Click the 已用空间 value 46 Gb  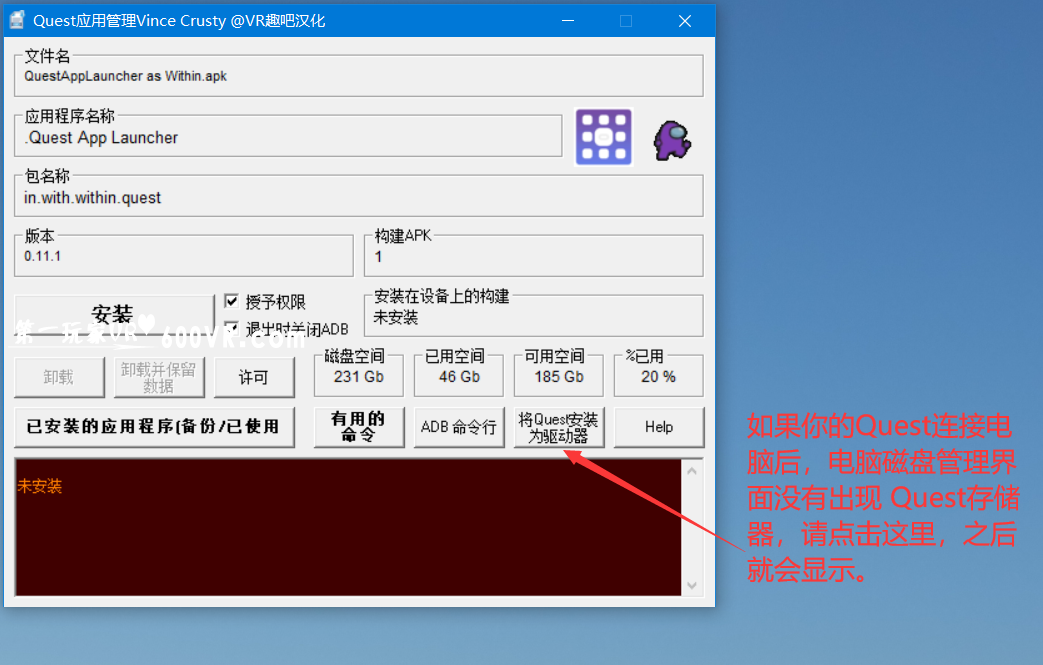[459, 376]
